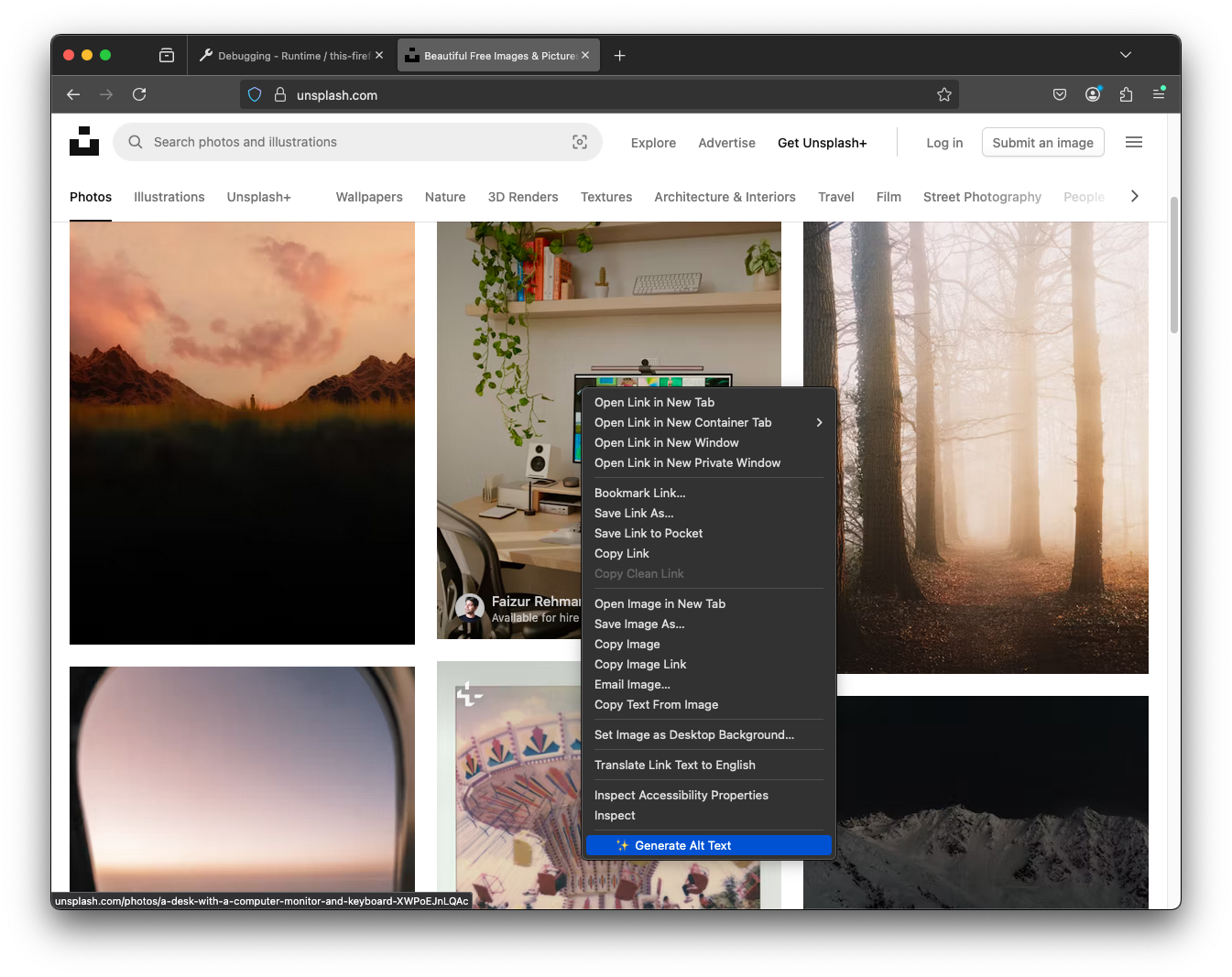Close the Debugging - Runtime tab

click(x=379, y=55)
